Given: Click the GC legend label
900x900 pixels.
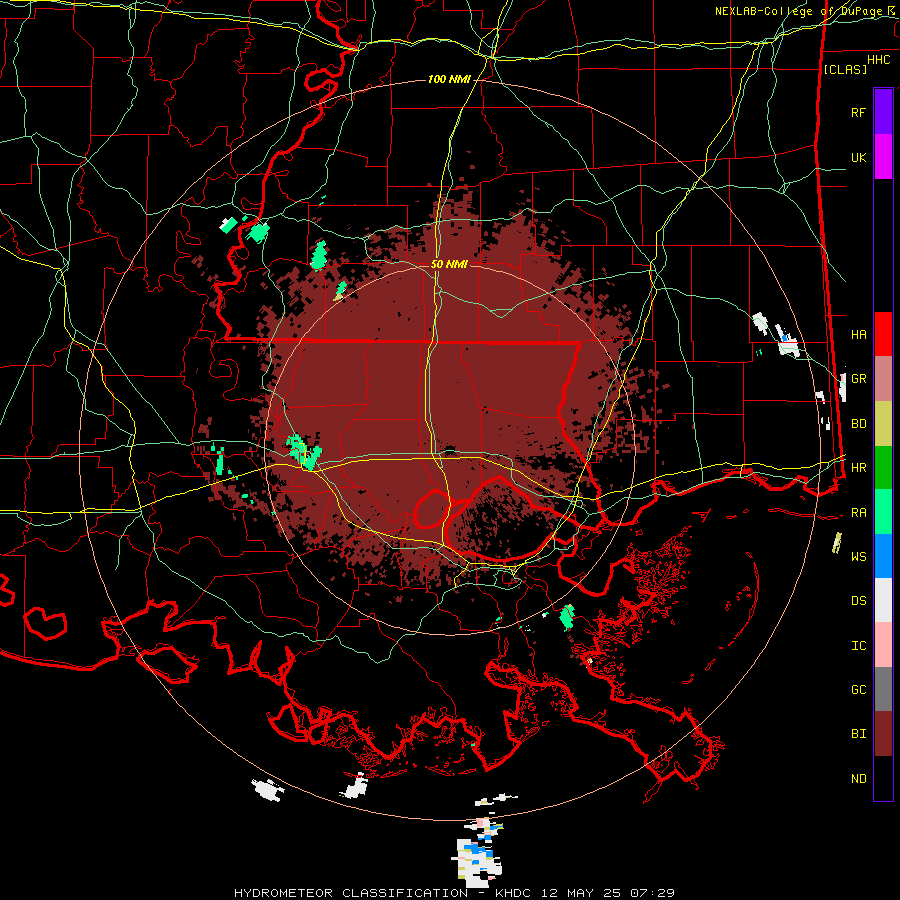Looking at the screenshot, I should pos(858,690).
